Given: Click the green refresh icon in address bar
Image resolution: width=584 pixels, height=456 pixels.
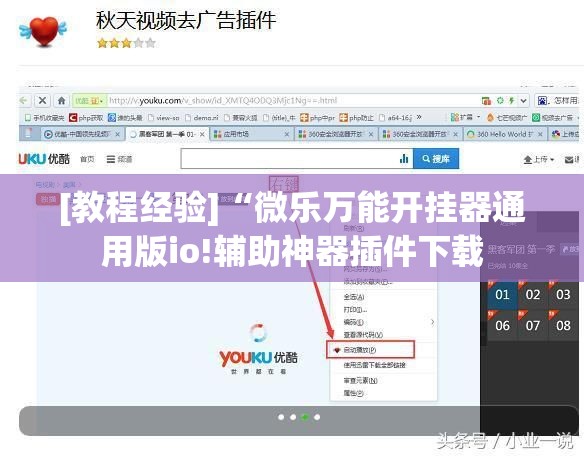Looking at the screenshot, I should pyautogui.click(x=500, y=101).
